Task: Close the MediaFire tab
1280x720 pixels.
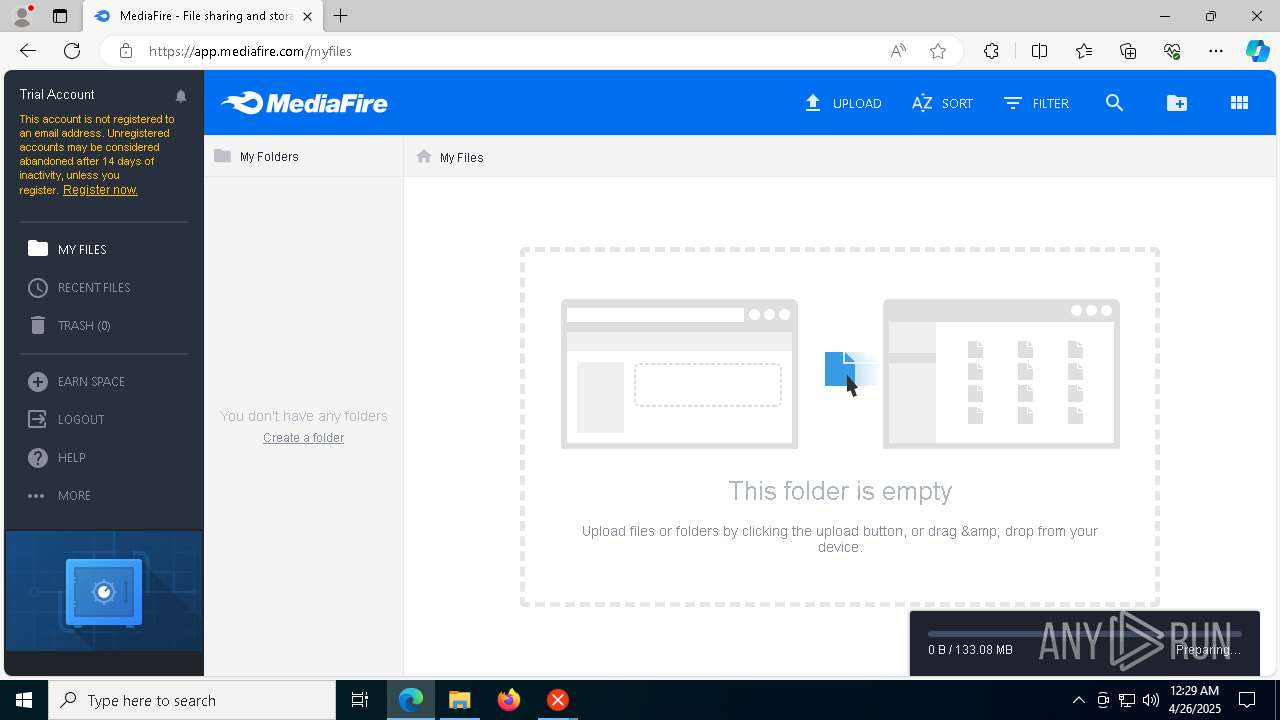Action: click(308, 16)
